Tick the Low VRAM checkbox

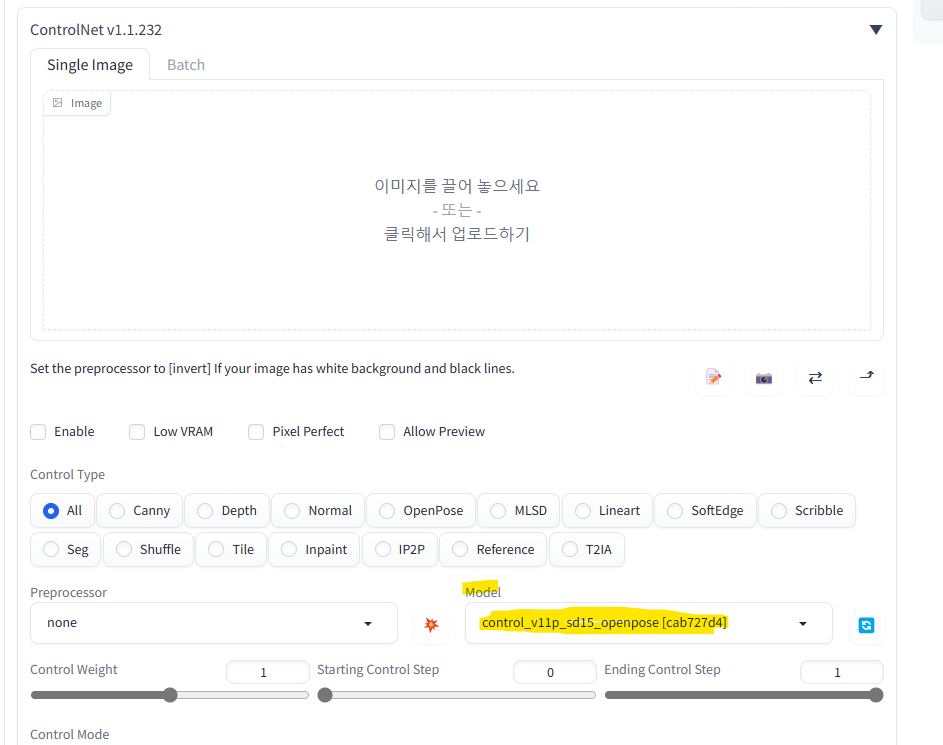137,432
